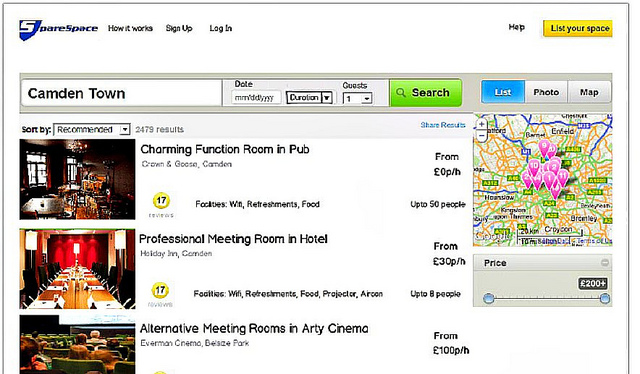
Task: Open the Professional Meeting Room photo thumbnail
Action: tap(77, 269)
